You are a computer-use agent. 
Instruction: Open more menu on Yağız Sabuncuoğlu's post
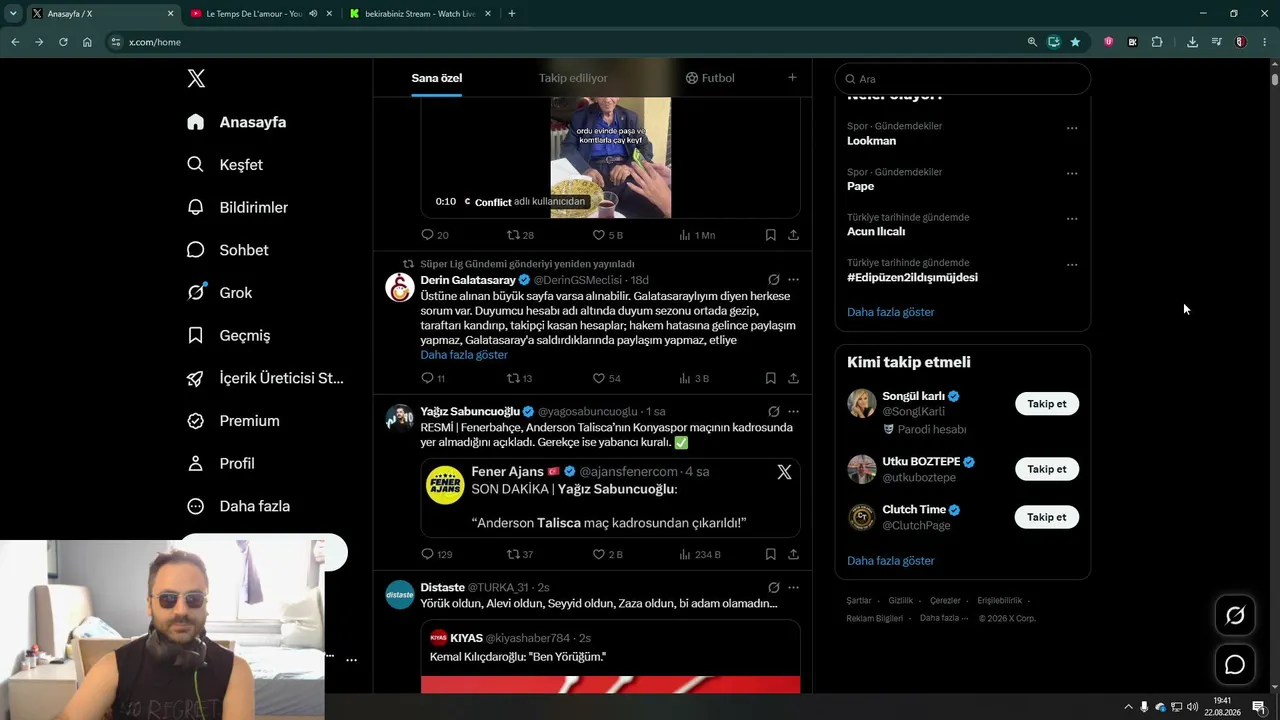pos(793,411)
